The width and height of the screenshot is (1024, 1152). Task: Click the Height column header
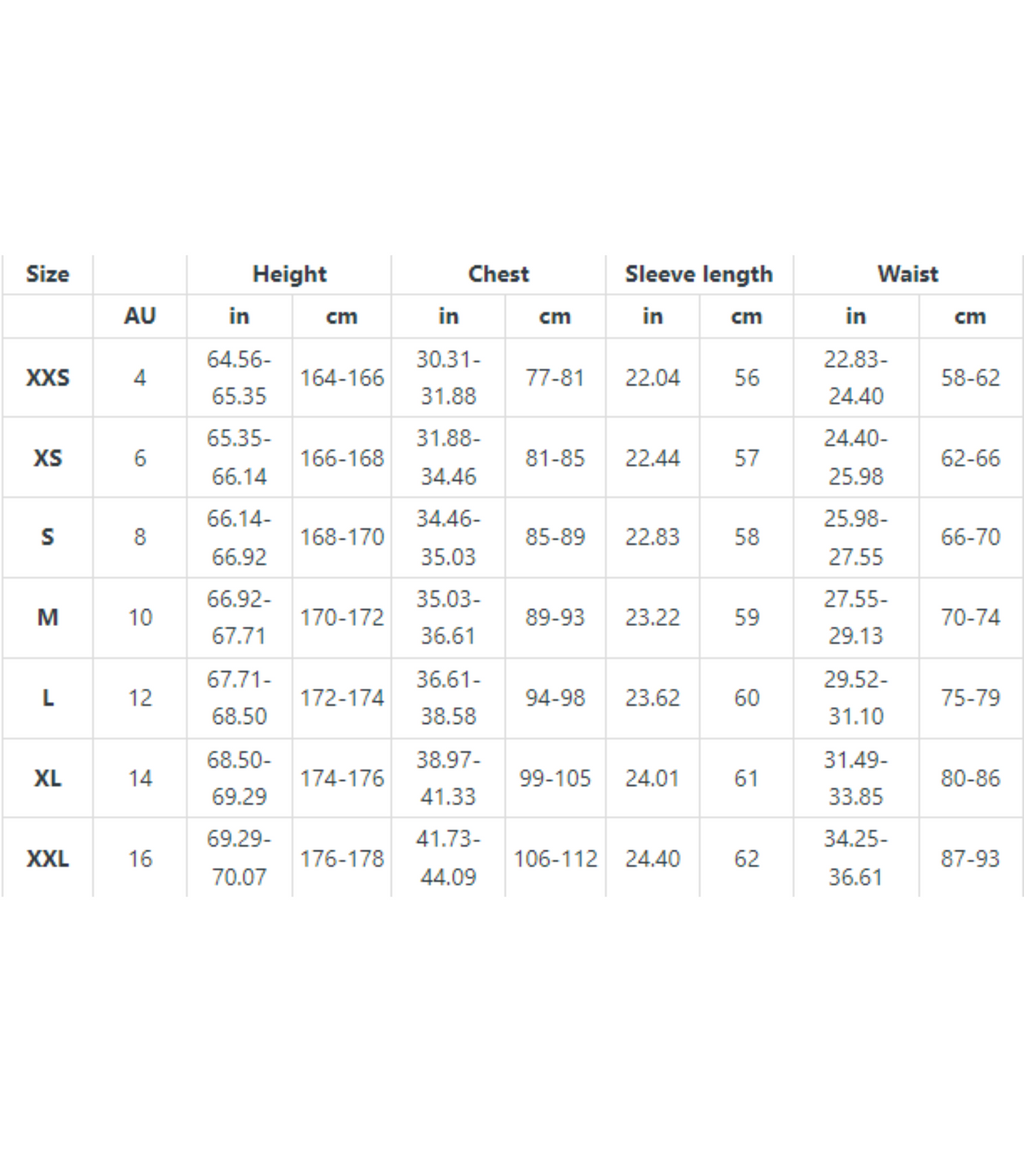pyautogui.click(x=289, y=274)
